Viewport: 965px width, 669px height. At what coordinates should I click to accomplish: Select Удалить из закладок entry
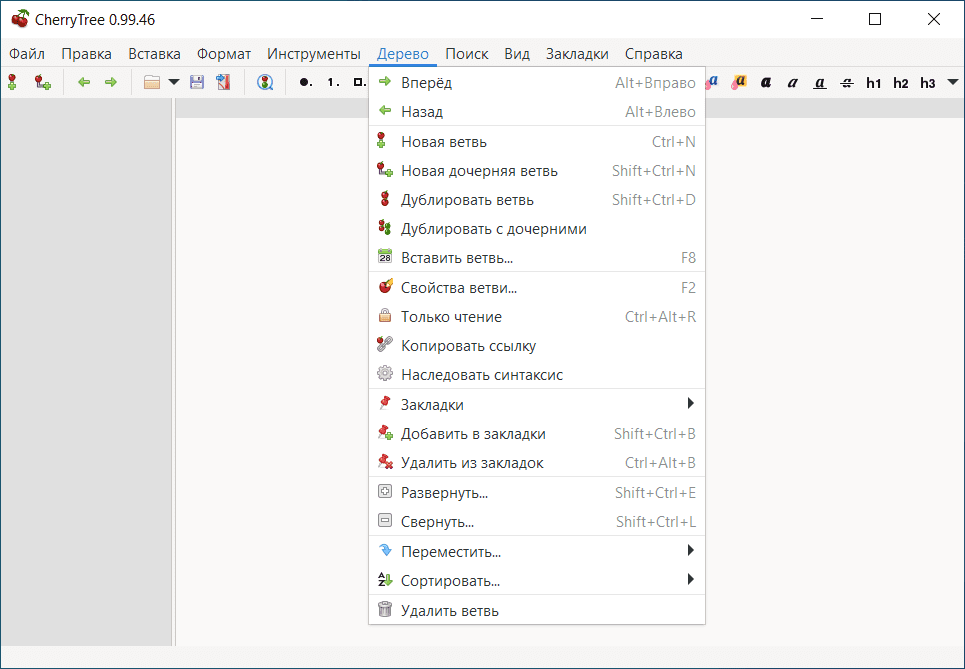tap(537, 462)
